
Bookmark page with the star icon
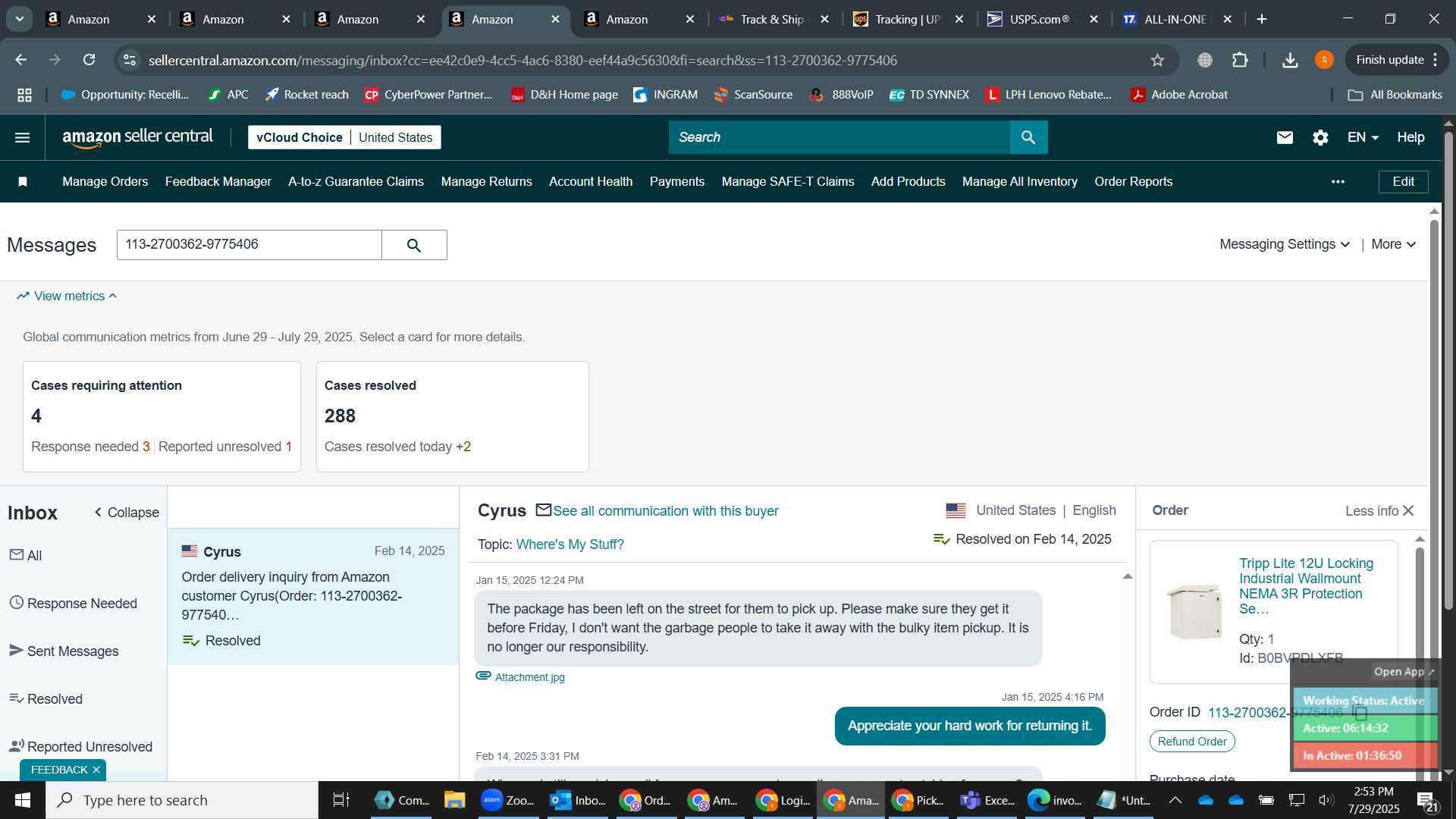click(1157, 60)
